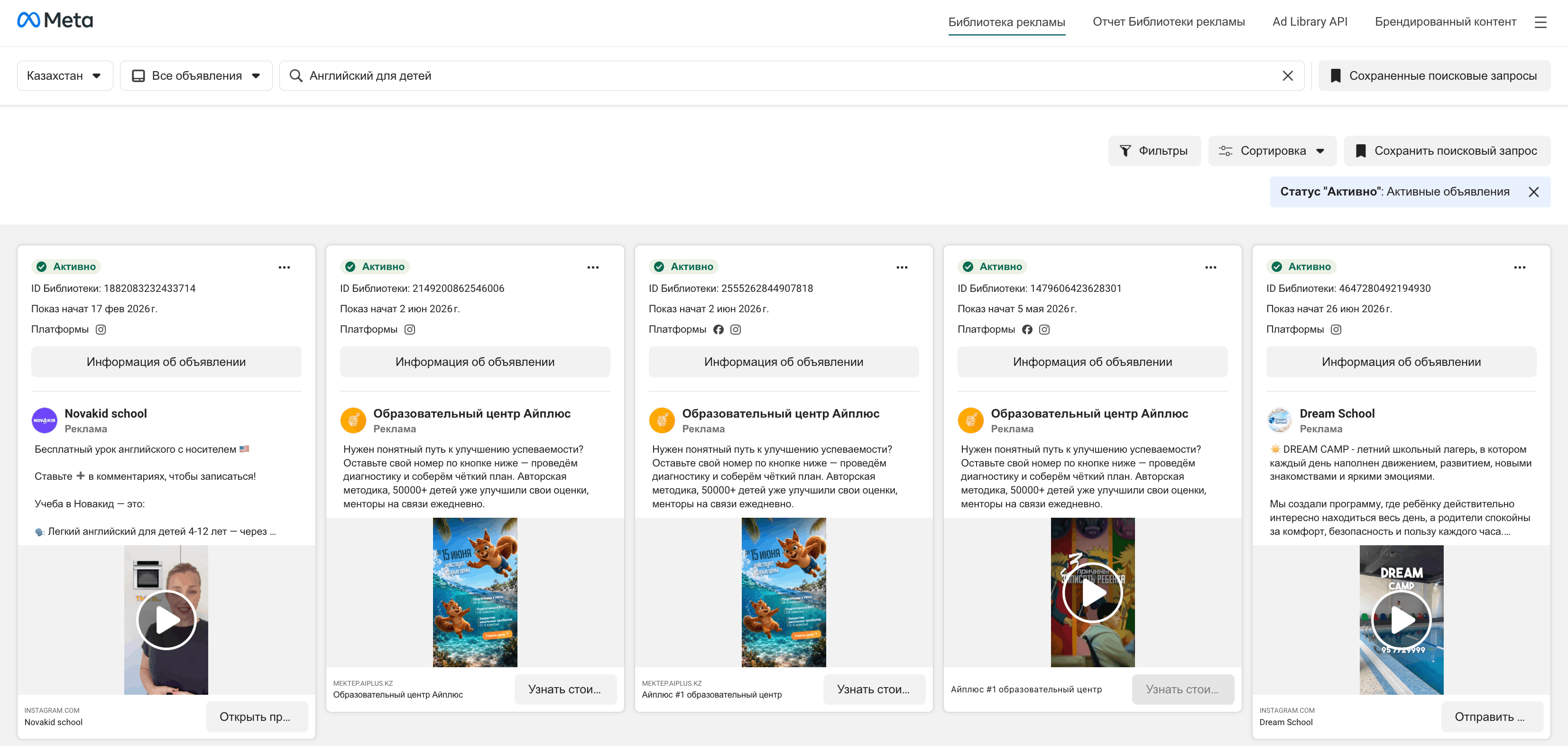1568x746 pixels.
Task: Play the Novakid school video
Action: [166, 620]
